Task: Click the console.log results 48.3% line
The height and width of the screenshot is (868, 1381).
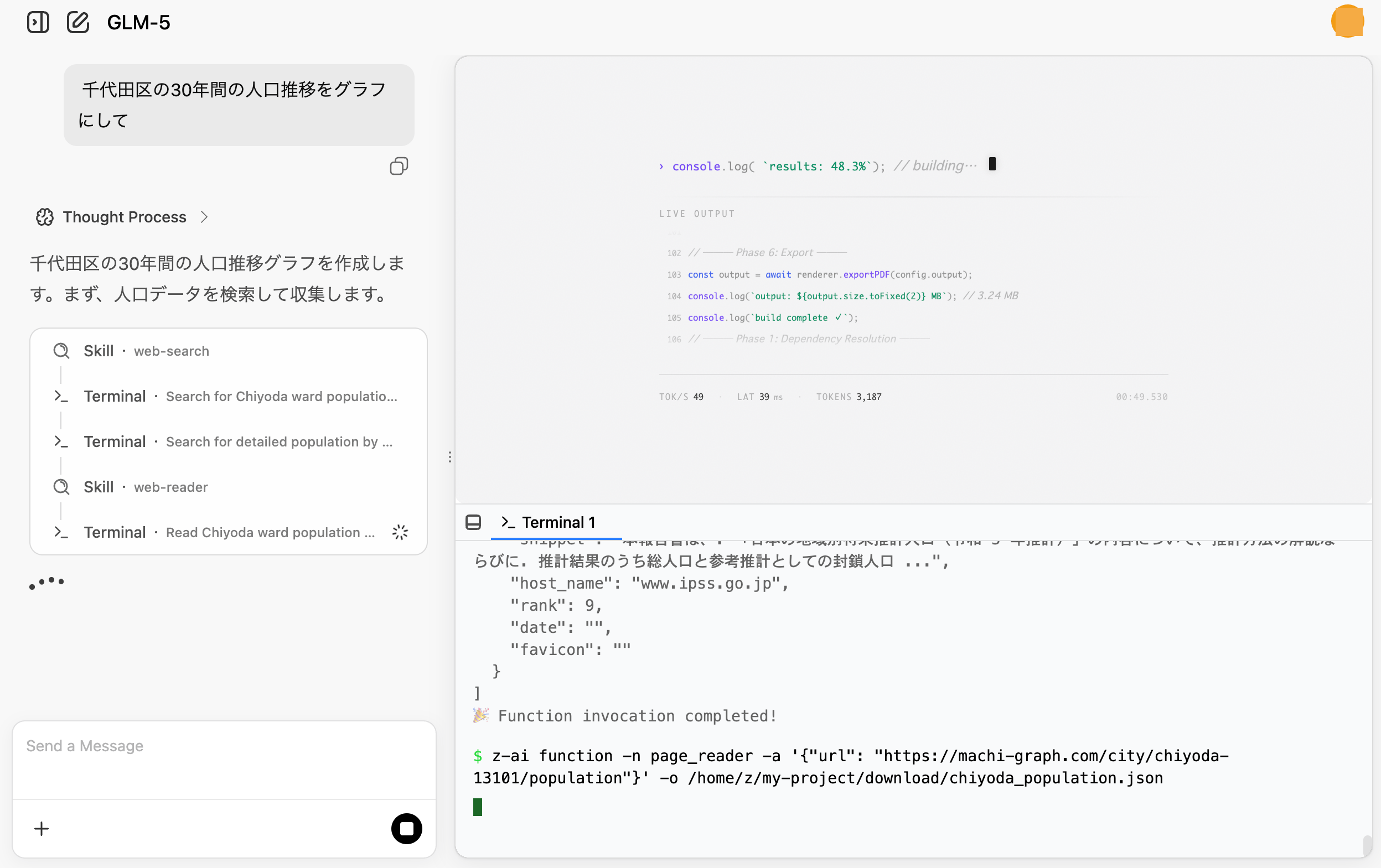Action: point(827,165)
